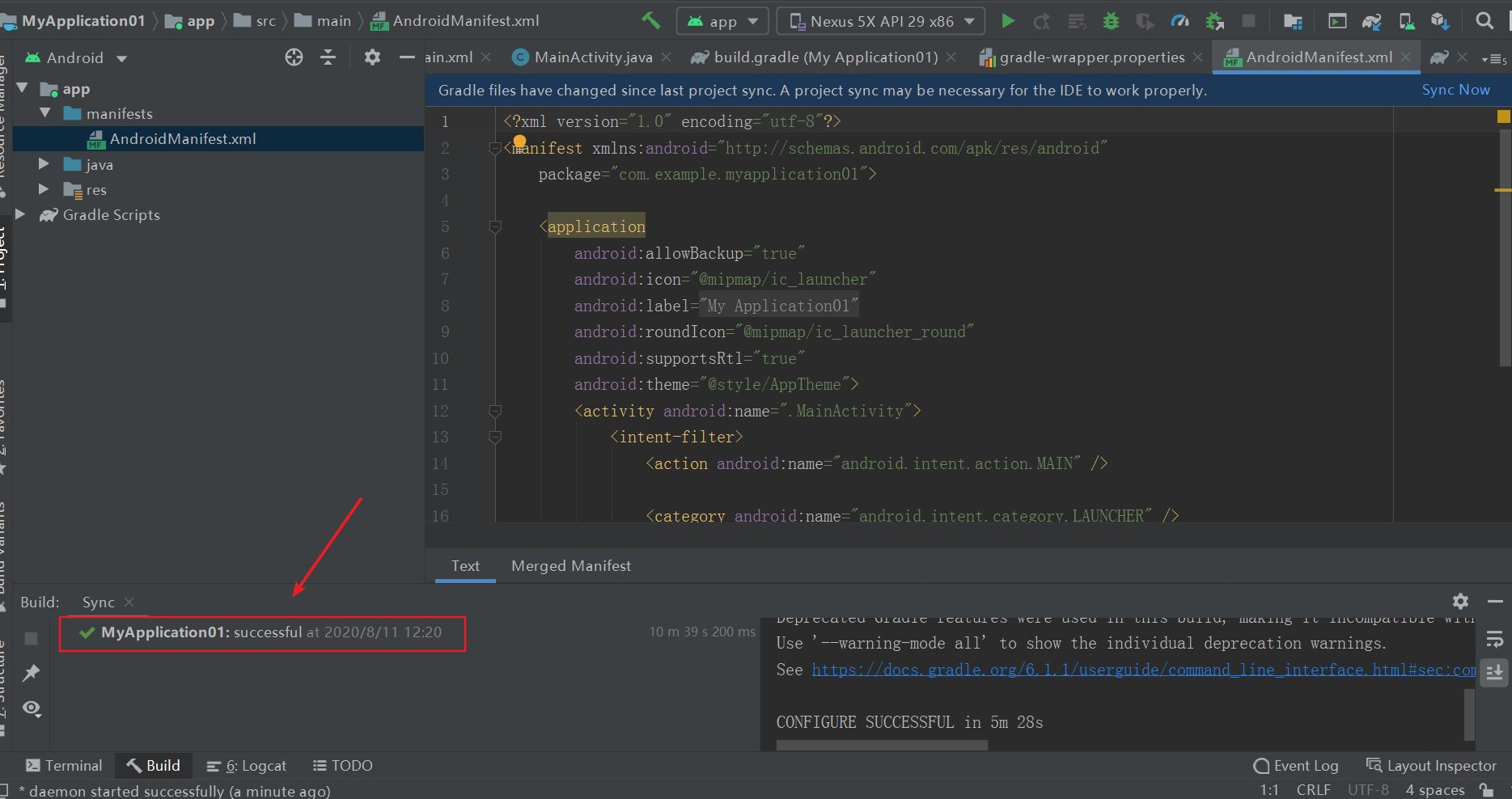Open SDK Manager from the toolbar
1512x799 pixels.
click(1440, 21)
